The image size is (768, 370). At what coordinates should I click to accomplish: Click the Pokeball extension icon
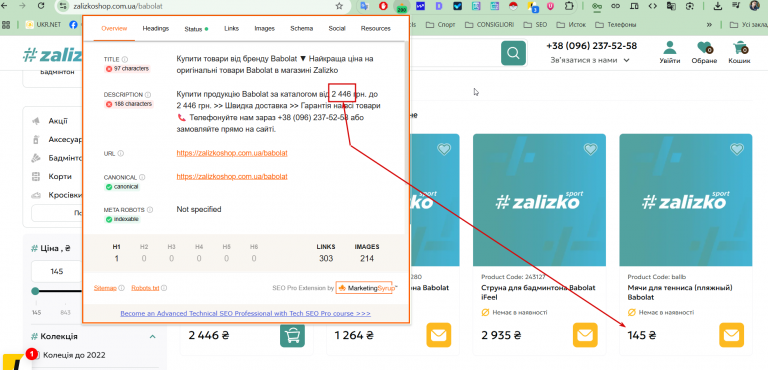coord(513,6)
